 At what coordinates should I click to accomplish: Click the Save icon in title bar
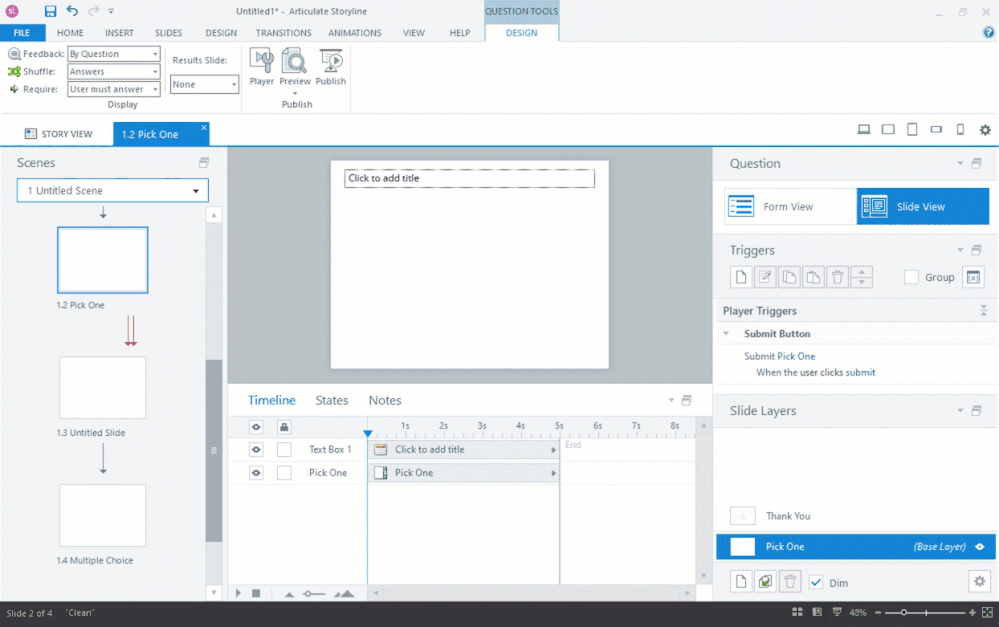[x=50, y=11]
